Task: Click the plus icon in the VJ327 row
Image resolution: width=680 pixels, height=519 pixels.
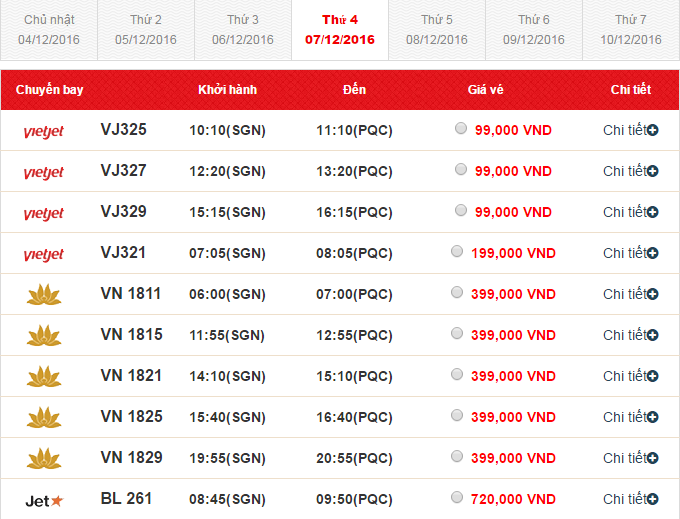Action: click(653, 172)
